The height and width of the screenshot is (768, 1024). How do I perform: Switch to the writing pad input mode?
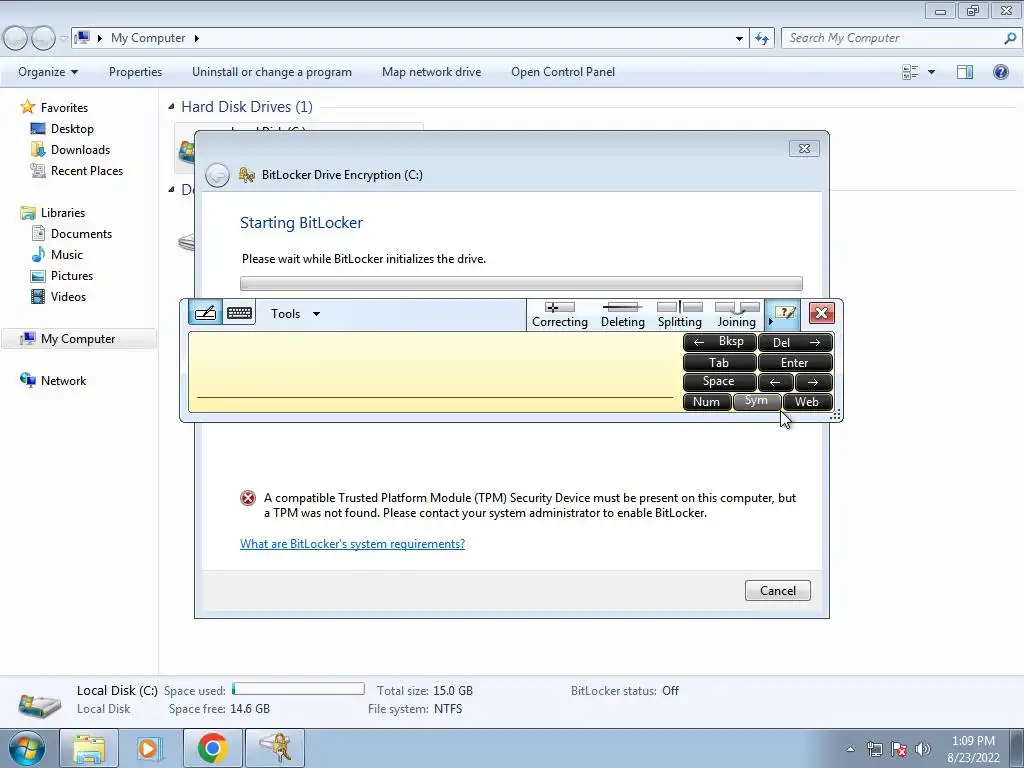205,313
